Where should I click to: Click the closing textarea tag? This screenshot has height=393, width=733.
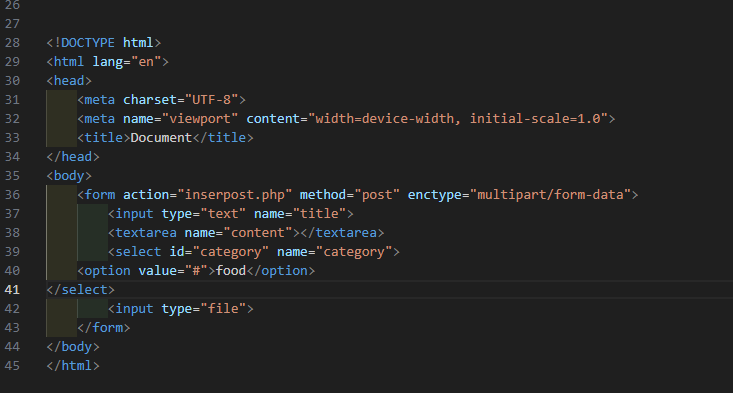342,233
